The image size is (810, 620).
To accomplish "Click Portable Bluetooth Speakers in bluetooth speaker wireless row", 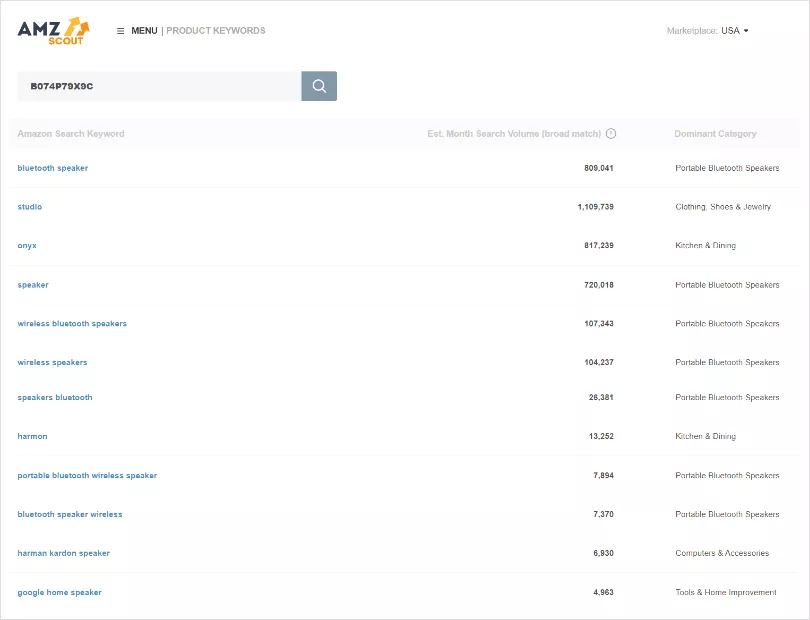I will (x=727, y=514).
